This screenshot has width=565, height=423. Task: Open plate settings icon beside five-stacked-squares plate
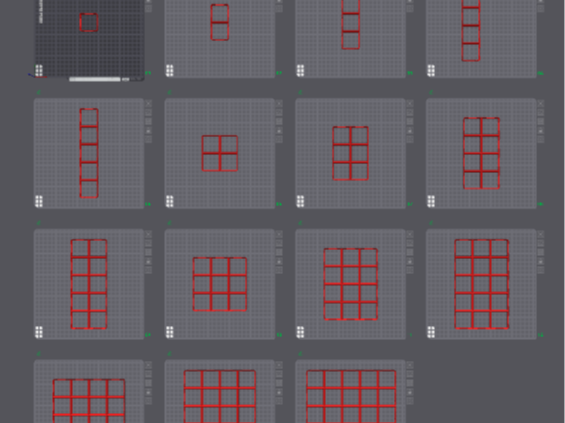148,139
